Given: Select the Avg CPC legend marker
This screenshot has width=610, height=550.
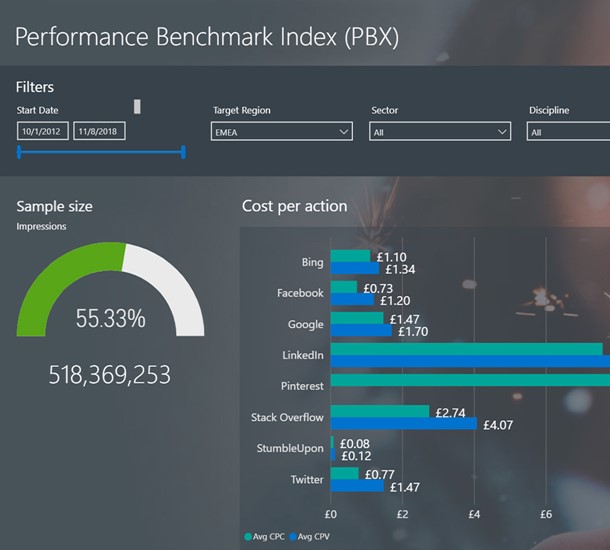Looking at the screenshot, I should [x=248, y=537].
